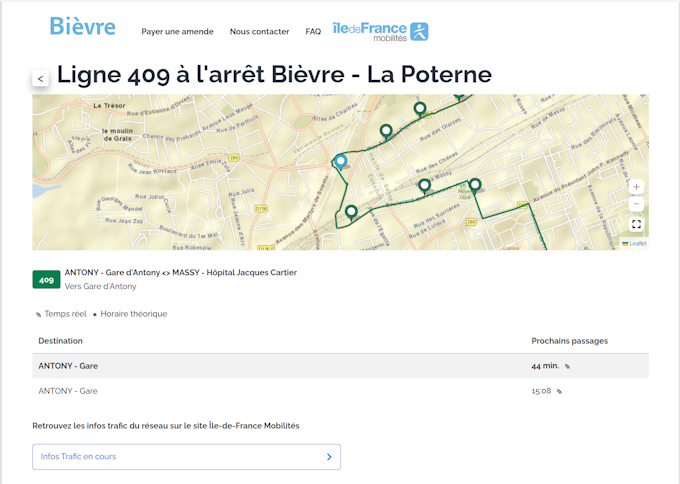Expand the Infos Trafic en cours panel
Screen dimensions: 680x484
[186, 457]
